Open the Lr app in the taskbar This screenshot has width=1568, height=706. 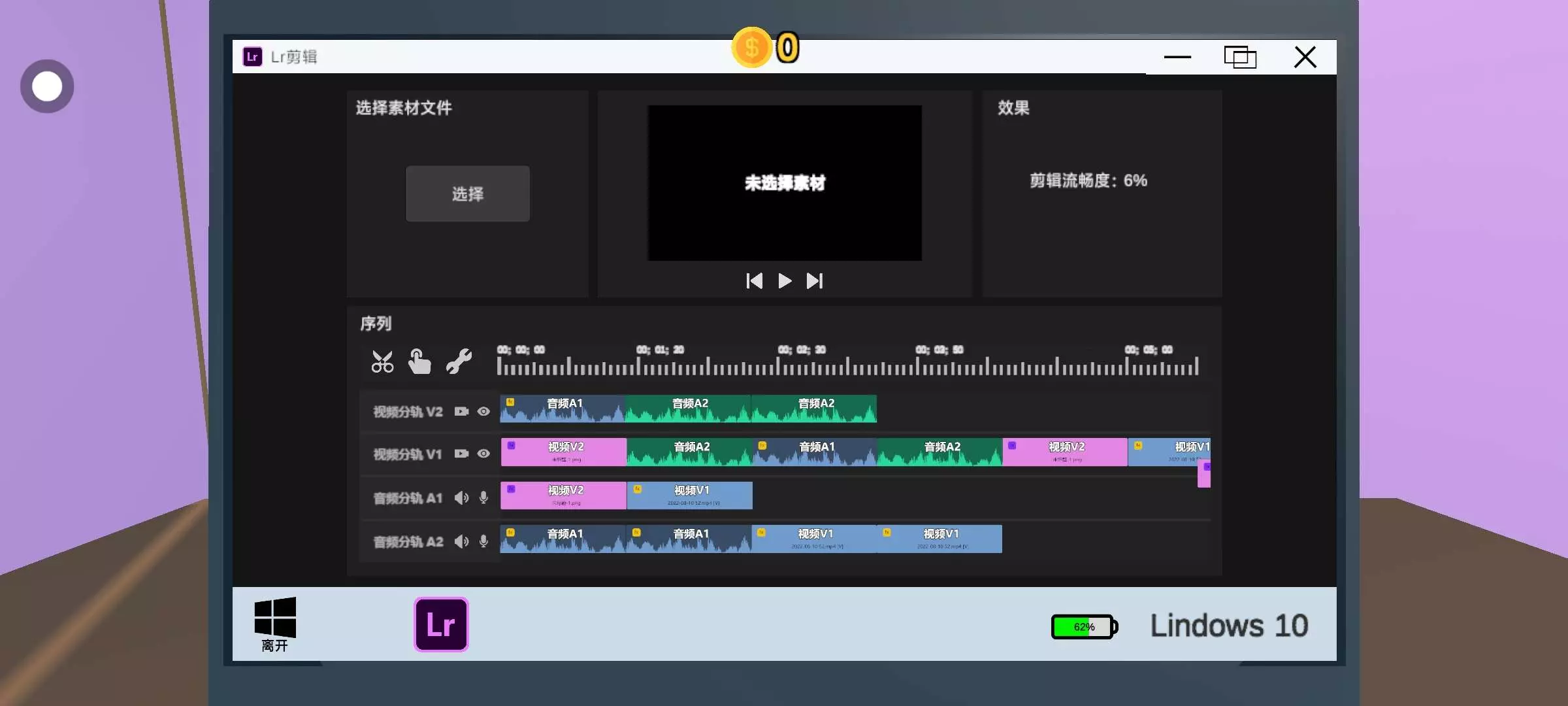coord(441,624)
